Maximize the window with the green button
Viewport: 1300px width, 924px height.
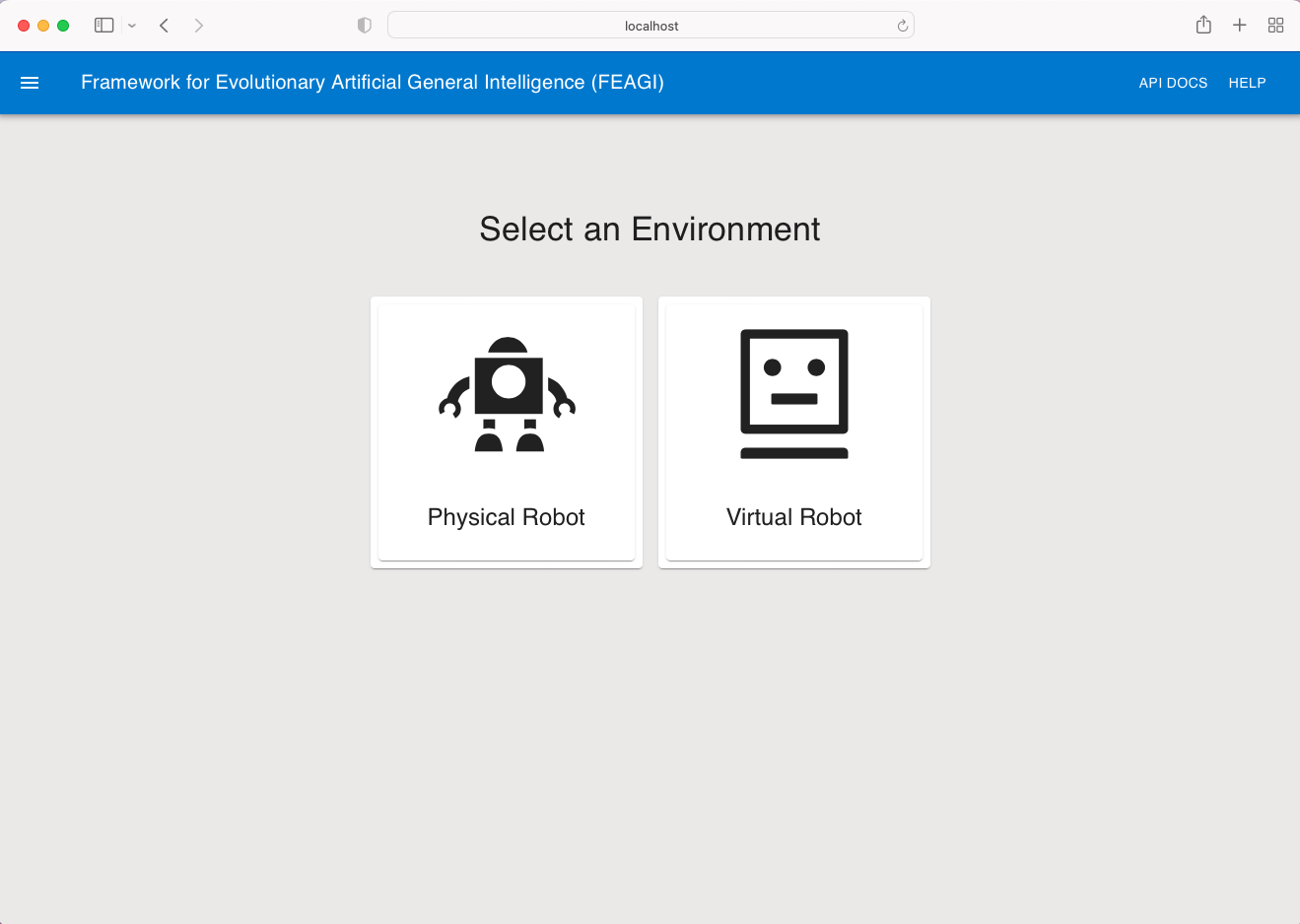coord(63,26)
